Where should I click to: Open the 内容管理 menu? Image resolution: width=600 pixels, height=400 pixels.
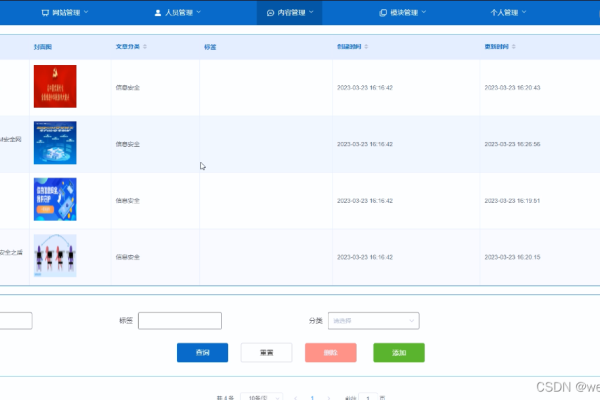[x=289, y=13]
